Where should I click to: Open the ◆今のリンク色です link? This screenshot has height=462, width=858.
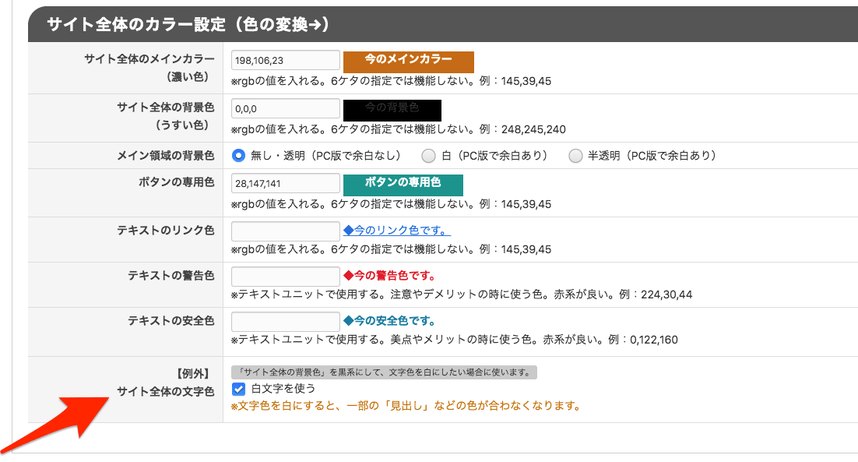pyautogui.click(x=396, y=231)
